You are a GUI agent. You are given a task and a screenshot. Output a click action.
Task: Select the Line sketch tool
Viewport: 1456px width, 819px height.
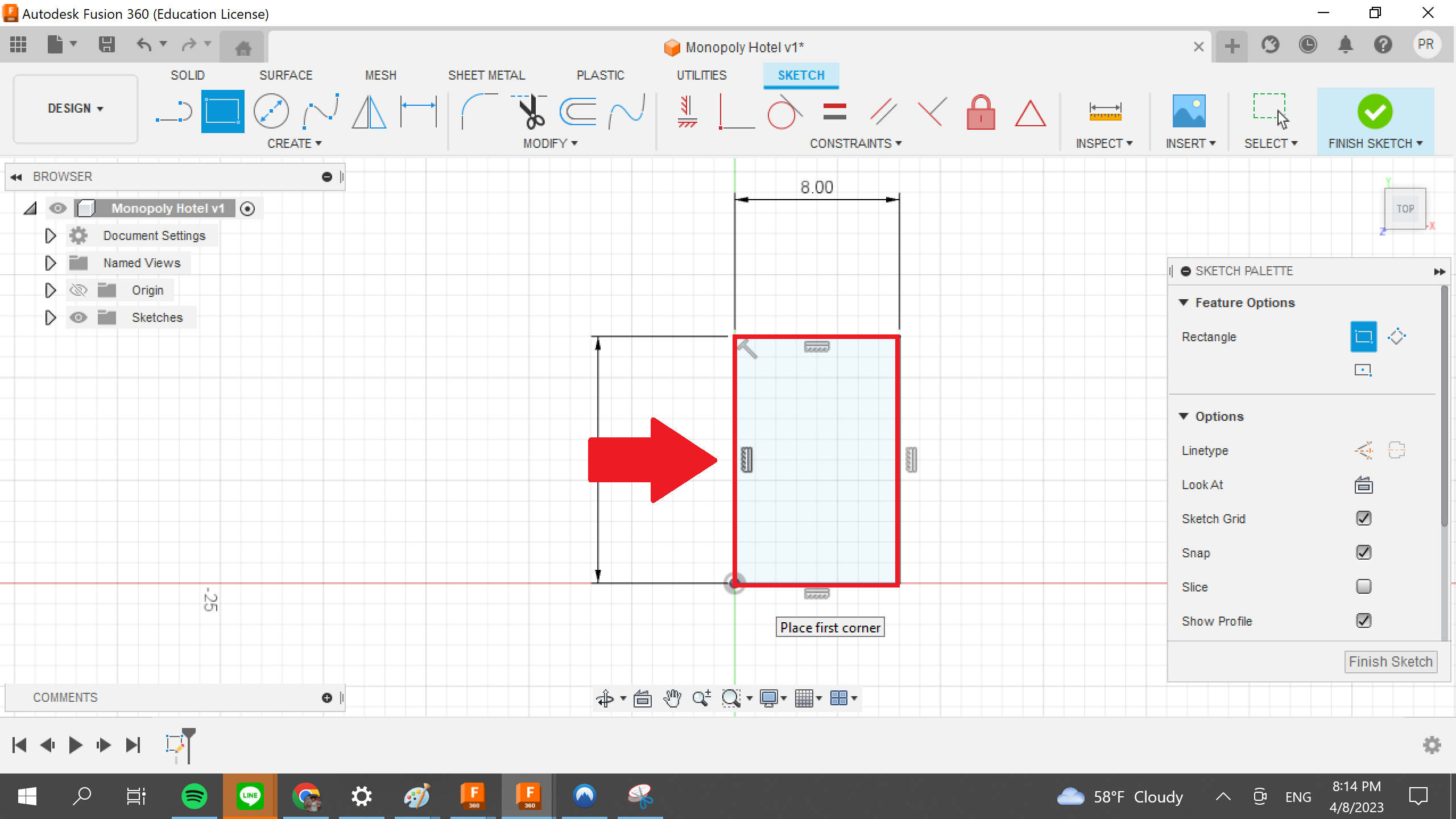pos(172,111)
